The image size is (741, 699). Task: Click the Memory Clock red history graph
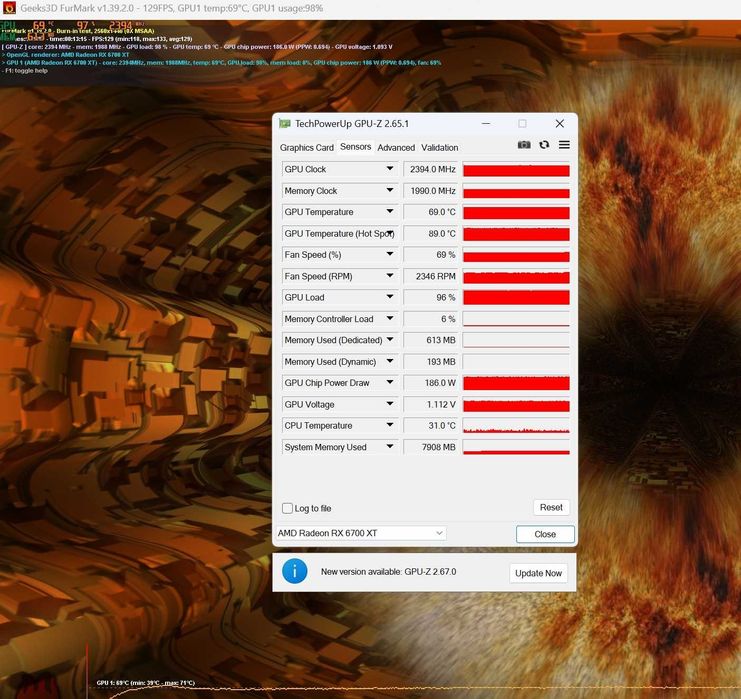516,191
